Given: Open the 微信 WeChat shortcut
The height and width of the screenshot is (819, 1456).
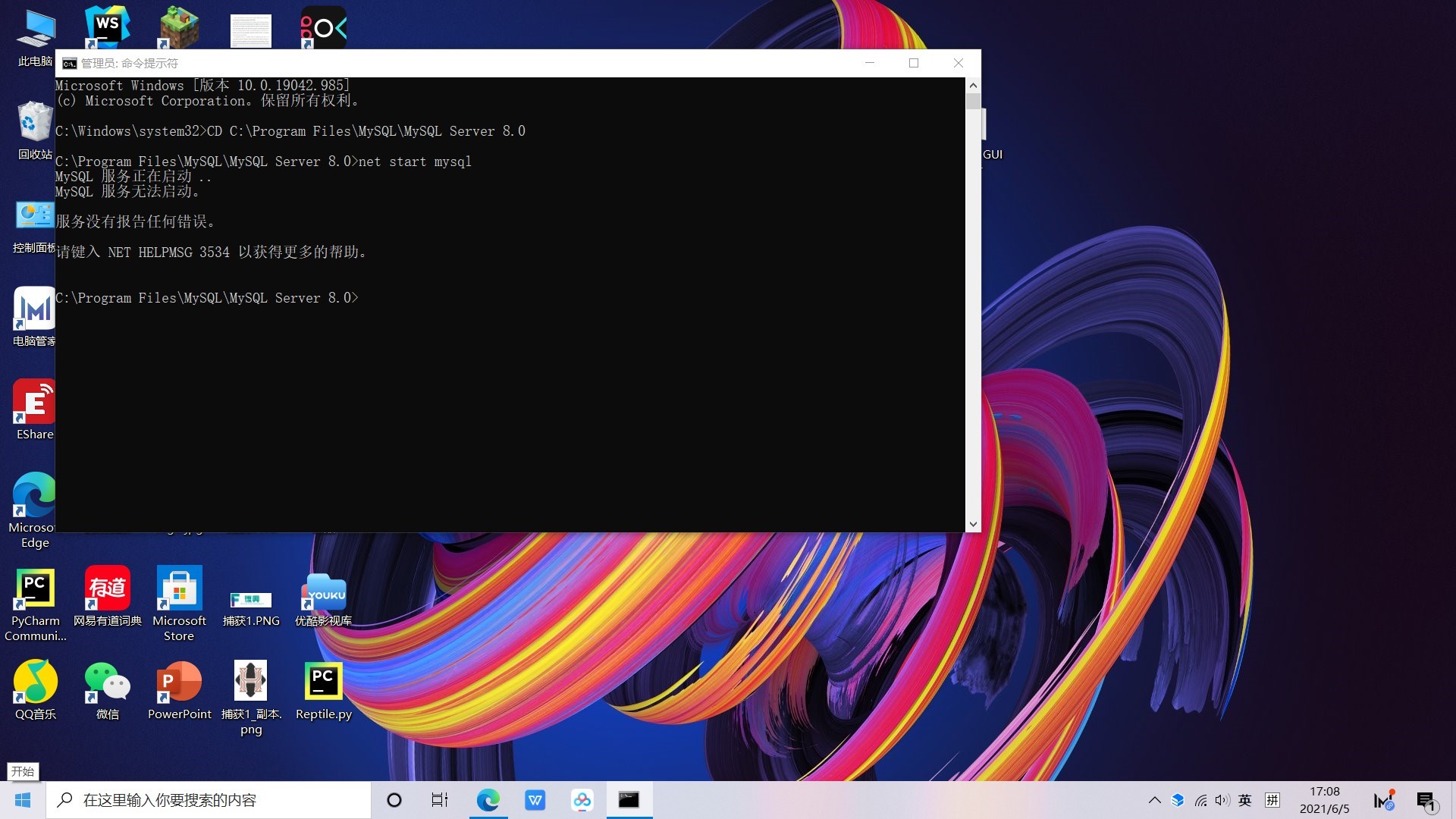Looking at the screenshot, I should [107, 690].
